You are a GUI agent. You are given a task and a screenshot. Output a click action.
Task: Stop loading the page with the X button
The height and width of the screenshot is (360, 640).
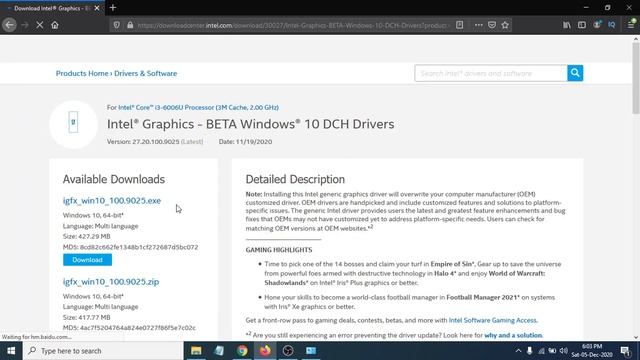[40, 25]
